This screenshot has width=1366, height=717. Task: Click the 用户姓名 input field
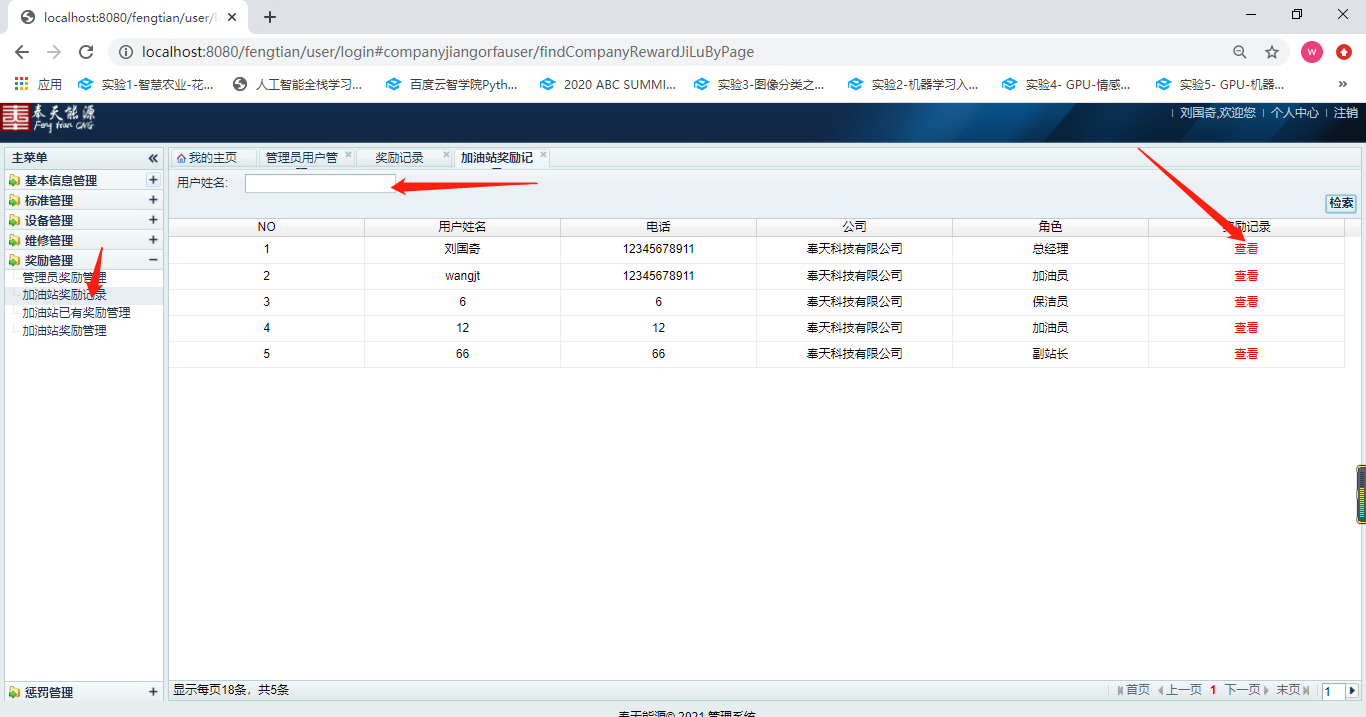(x=320, y=183)
